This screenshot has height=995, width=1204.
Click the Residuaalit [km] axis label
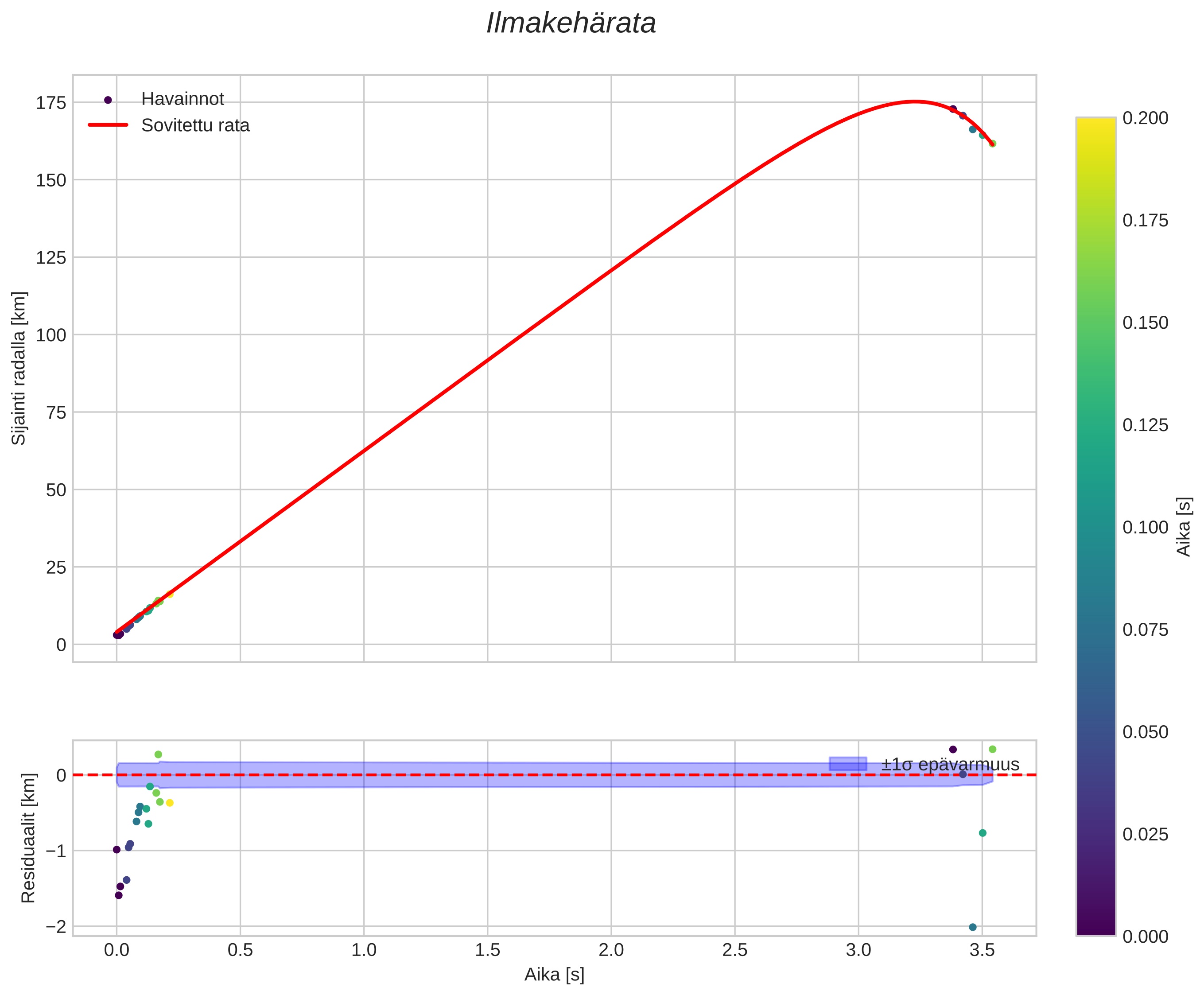pyautogui.click(x=28, y=838)
